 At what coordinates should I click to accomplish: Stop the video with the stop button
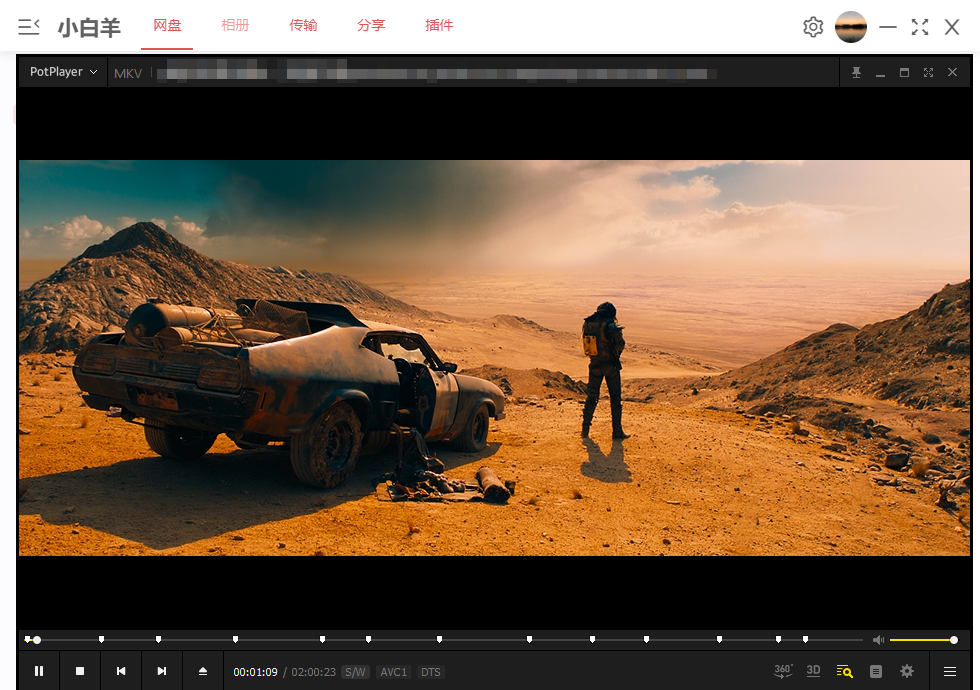[80, 671]
